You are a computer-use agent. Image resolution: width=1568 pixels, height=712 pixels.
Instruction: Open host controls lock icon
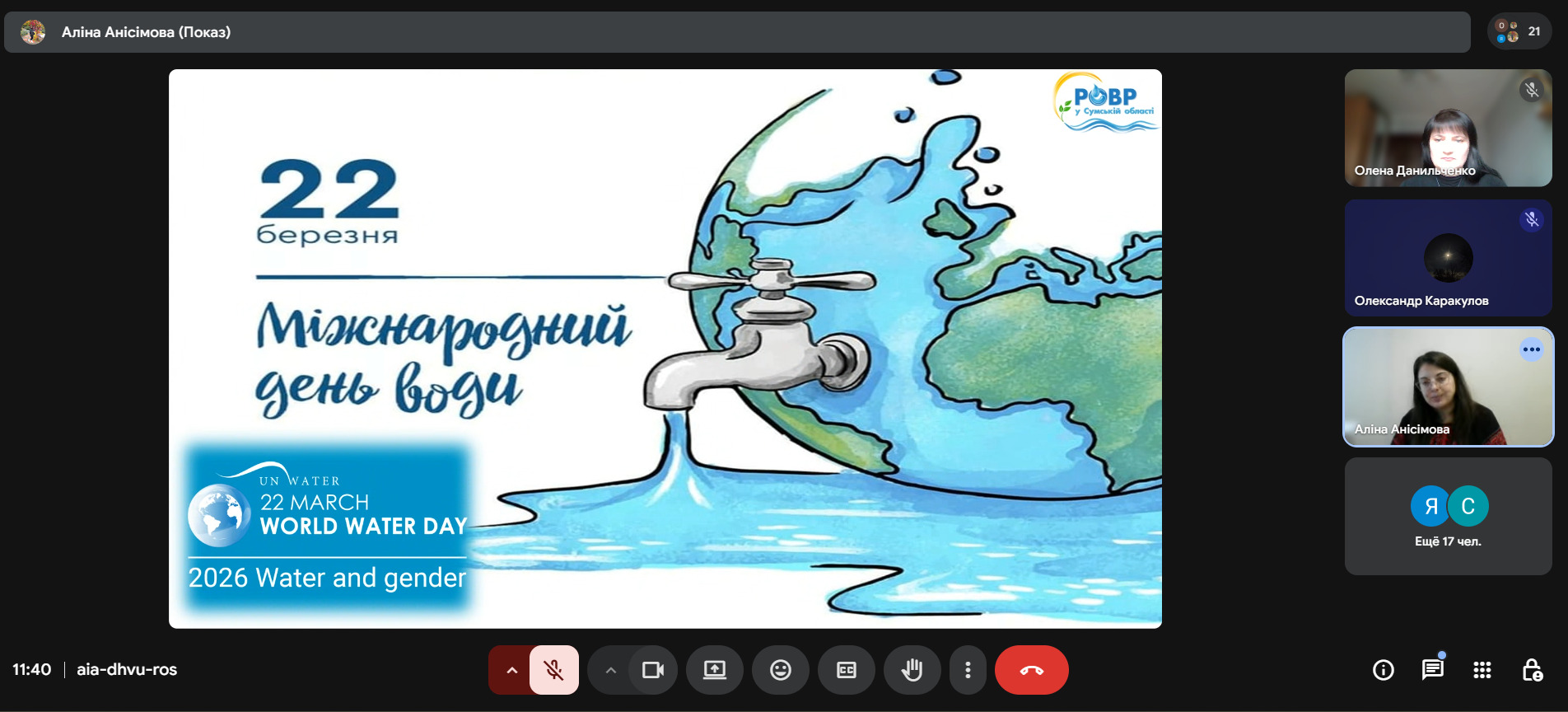tap(1531, 670)
